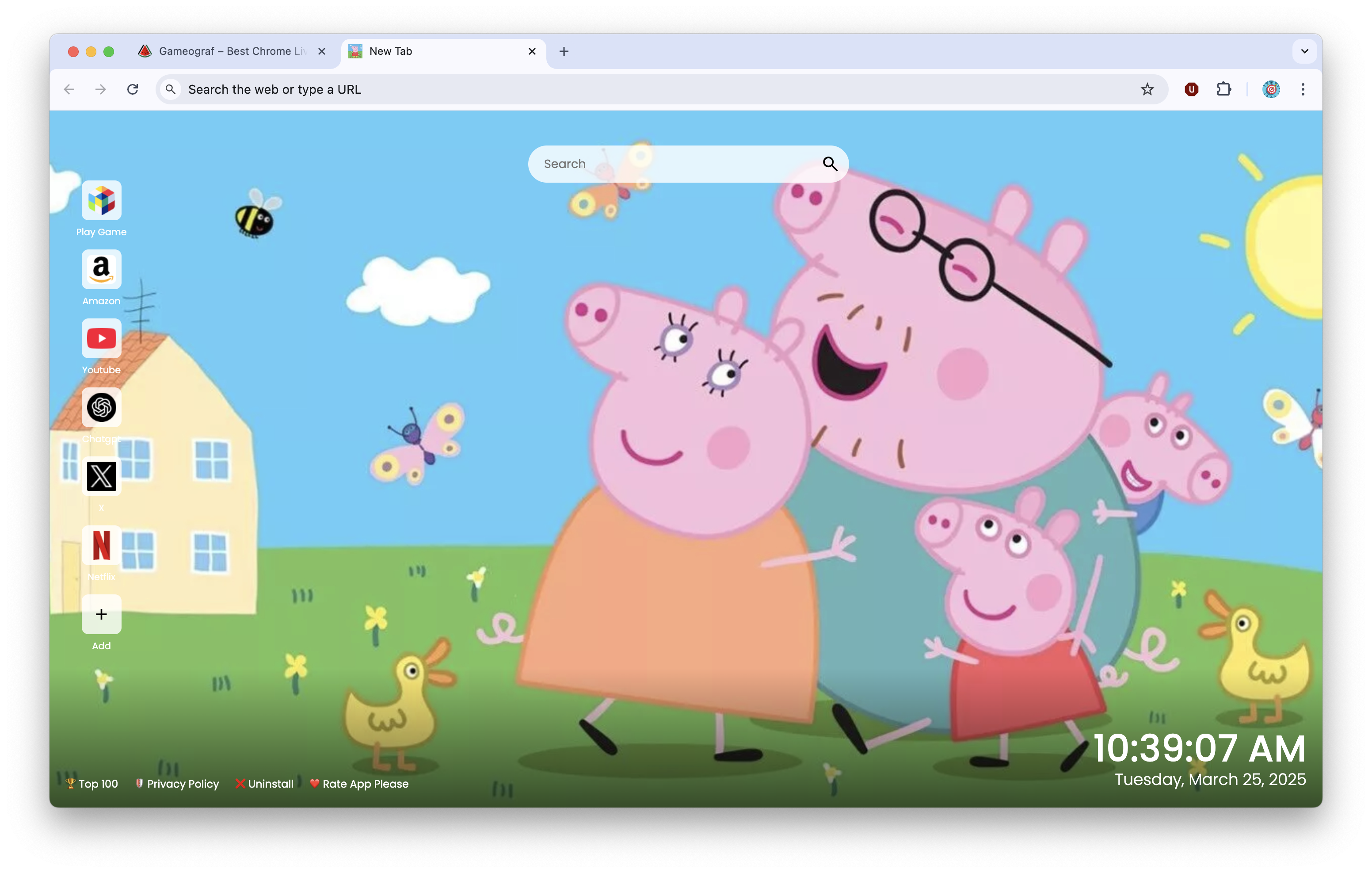The height and width of the screenshot is (873, 1372).
Task: Open the Top 100 link
Action: (x=92, y=784)
